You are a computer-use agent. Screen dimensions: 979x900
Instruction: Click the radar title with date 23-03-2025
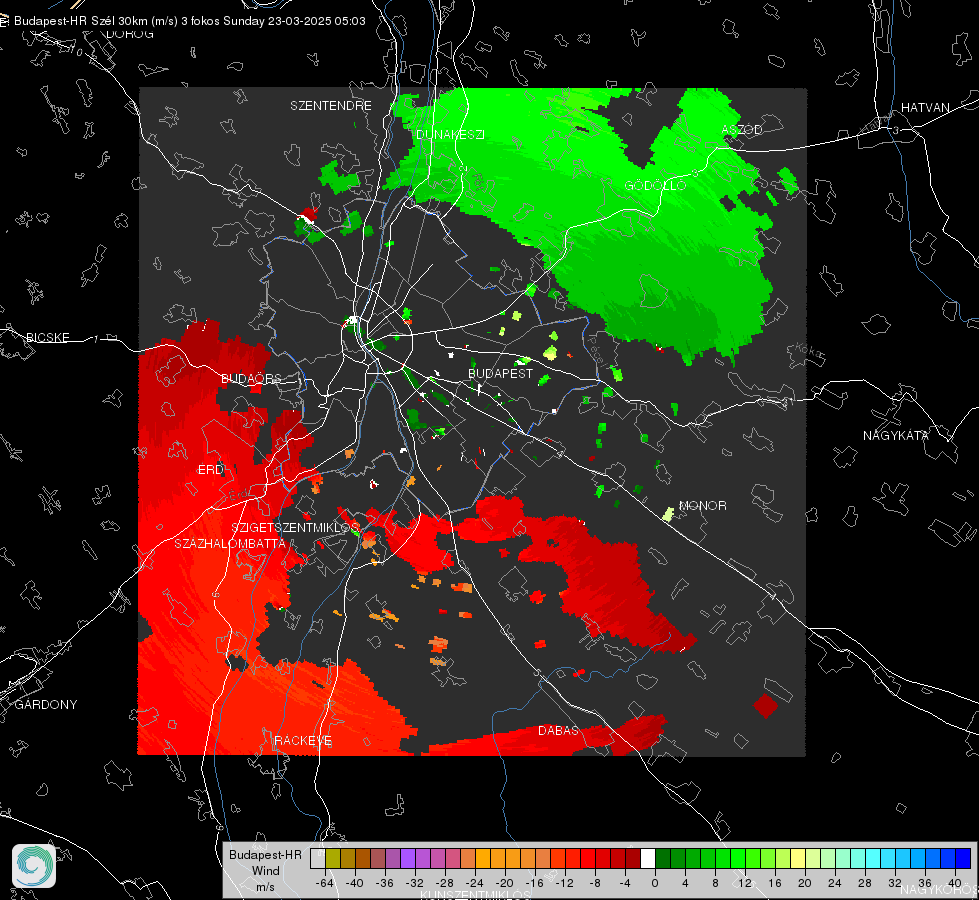190,21
